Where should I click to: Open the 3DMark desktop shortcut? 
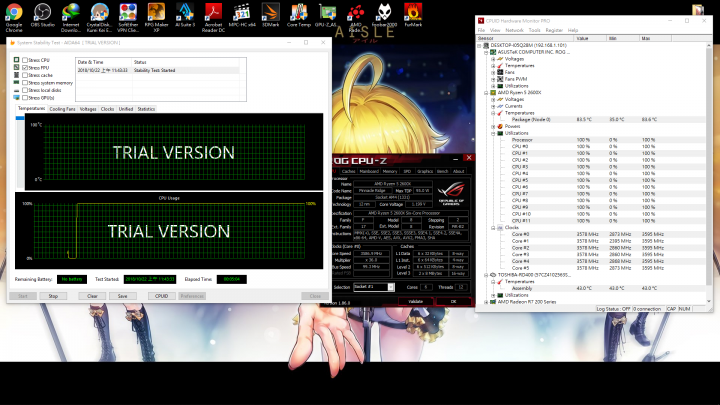[270, 16]
